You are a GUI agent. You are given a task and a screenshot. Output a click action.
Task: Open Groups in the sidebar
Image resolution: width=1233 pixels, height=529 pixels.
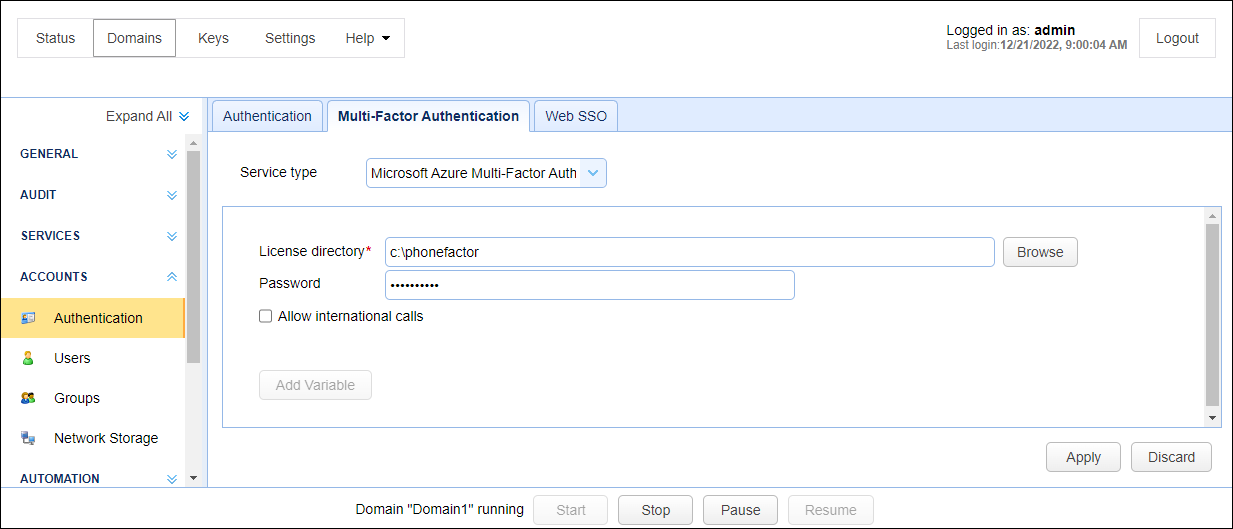(x=92, y=398)
